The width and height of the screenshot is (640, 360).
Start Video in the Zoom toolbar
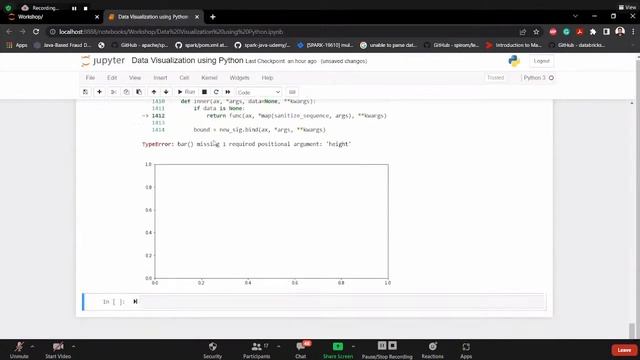(58, 350)
